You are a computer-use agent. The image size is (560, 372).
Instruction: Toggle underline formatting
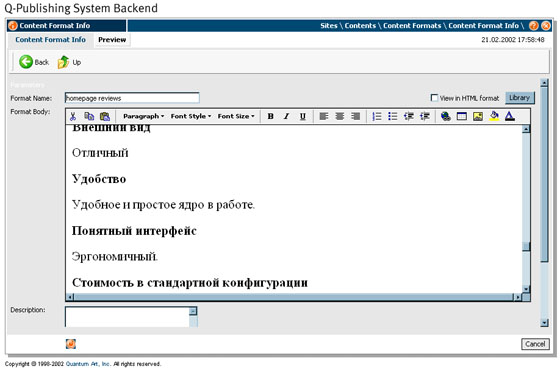point(302,116)
